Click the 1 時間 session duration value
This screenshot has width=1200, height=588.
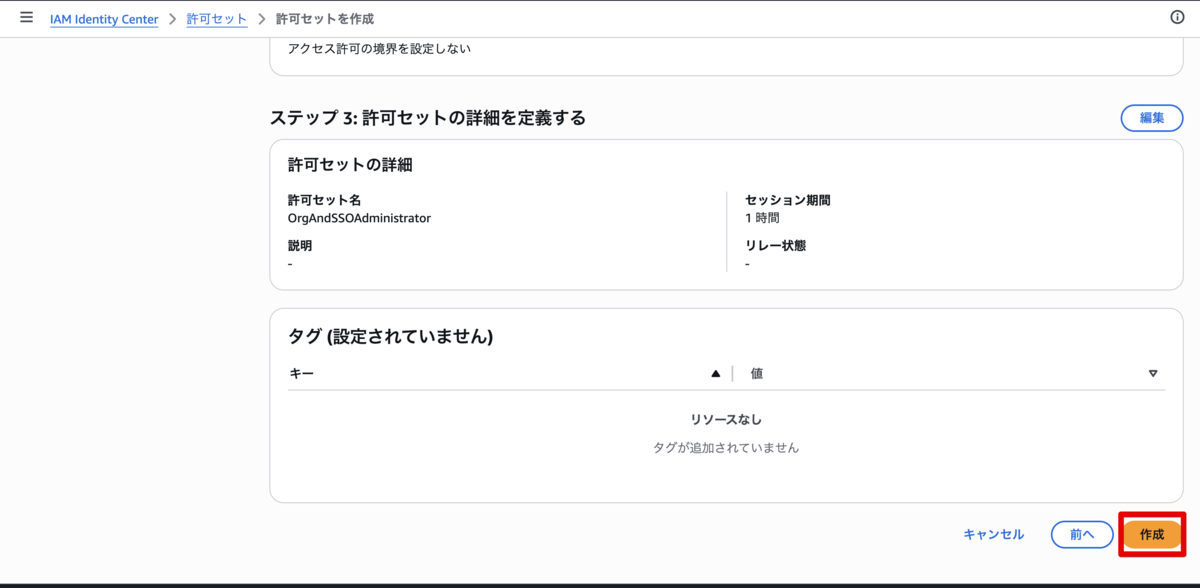[762, 217]
